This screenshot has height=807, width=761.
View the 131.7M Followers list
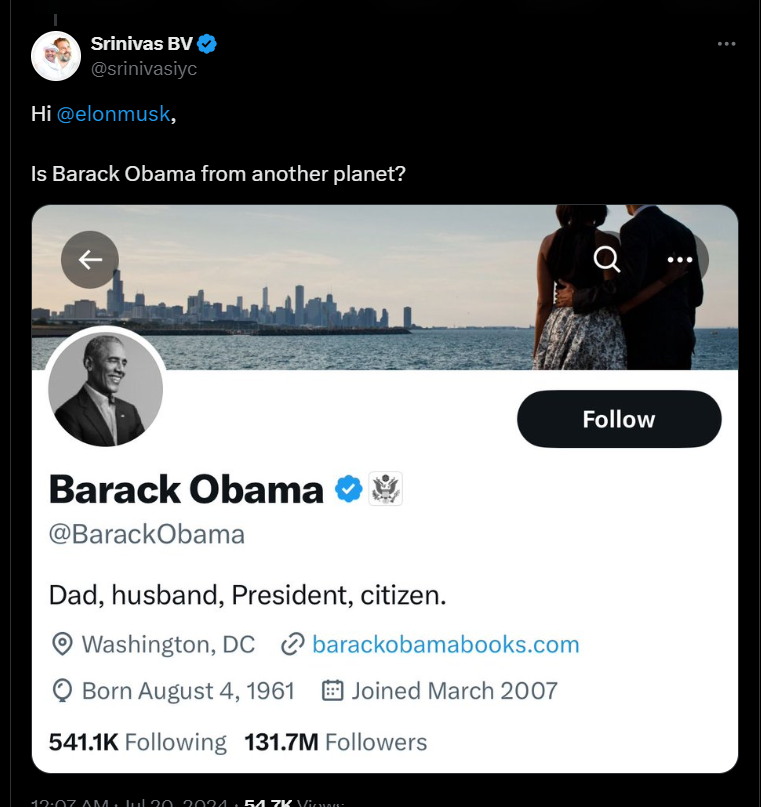tap(335, 742)
